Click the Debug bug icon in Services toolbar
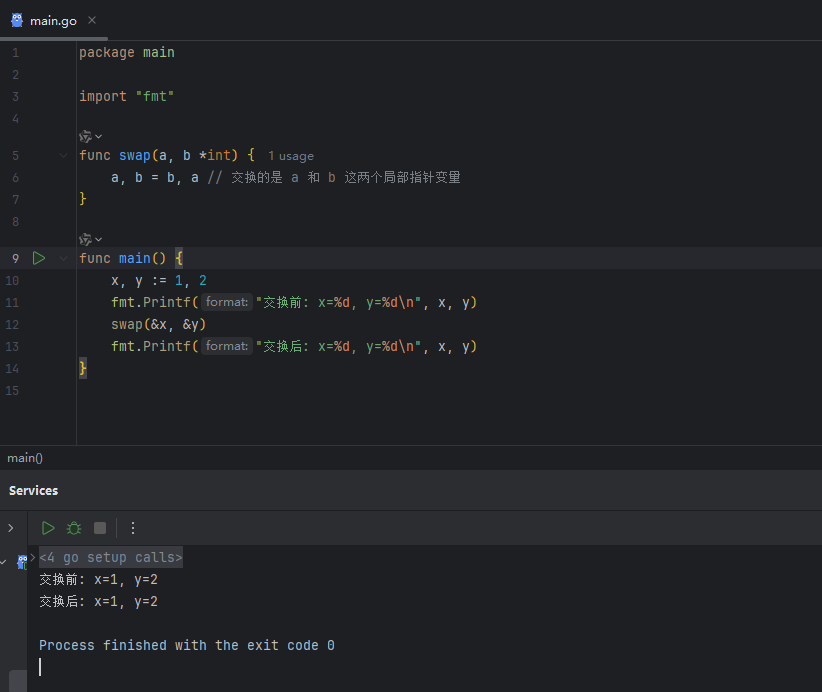822x692 pixels. (x=74, y=528)
